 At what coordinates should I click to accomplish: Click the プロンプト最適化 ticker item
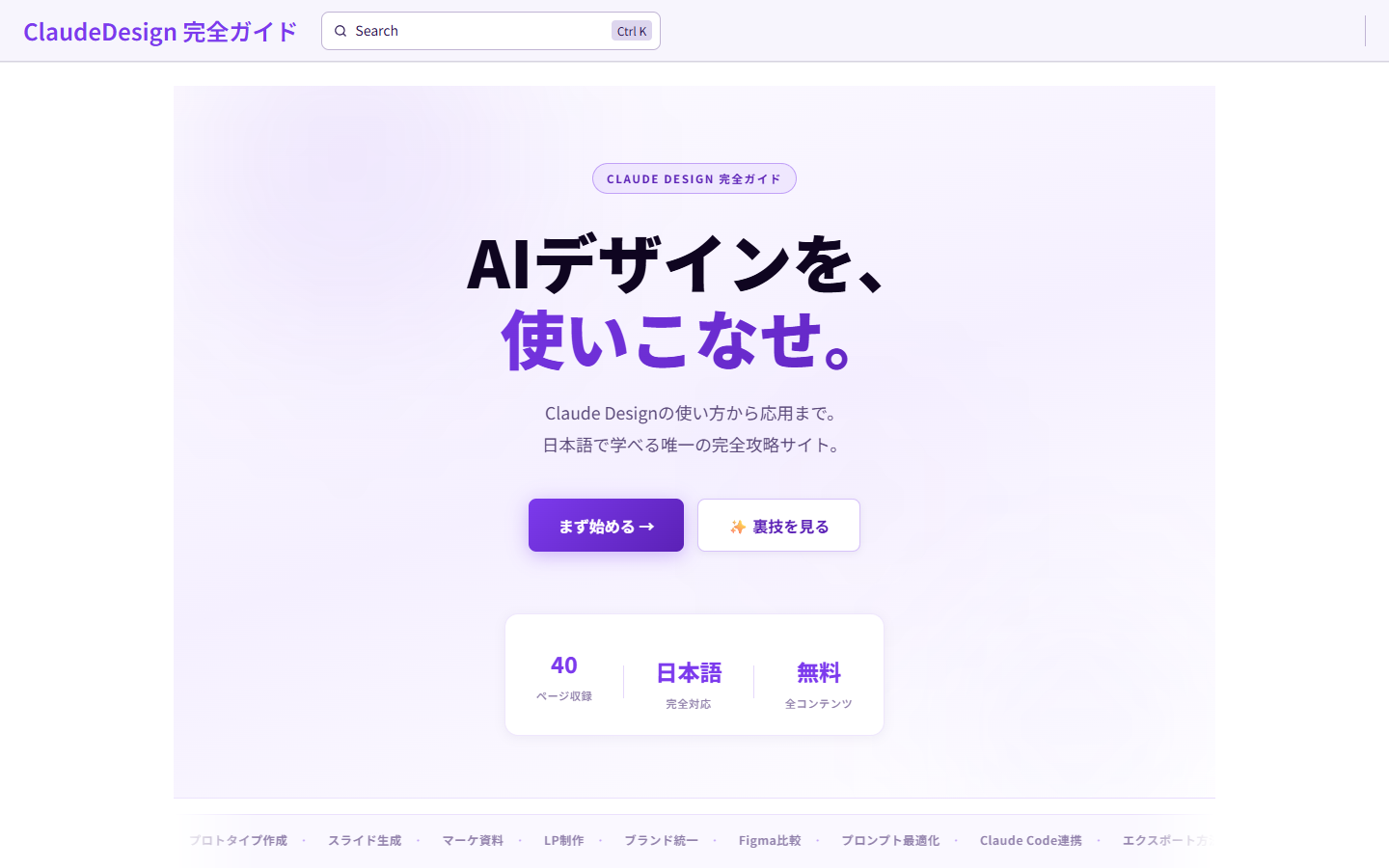(890, 840)
